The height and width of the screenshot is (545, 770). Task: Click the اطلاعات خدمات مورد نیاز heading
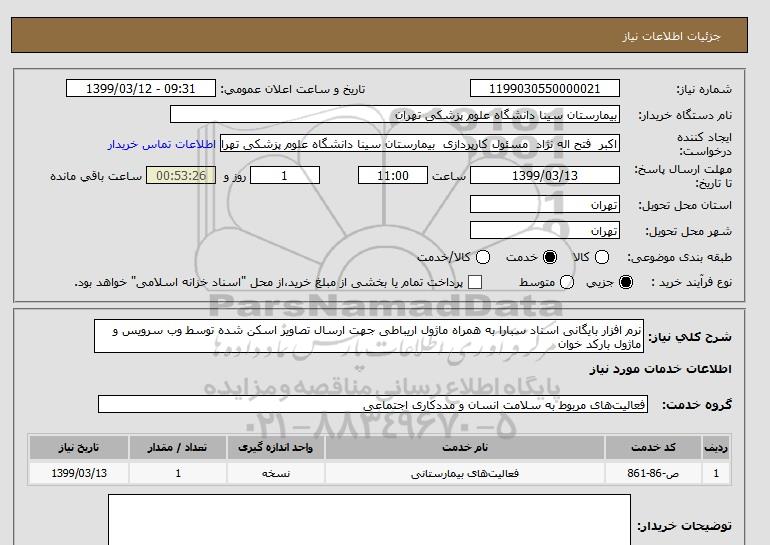click(x=660, y=369)
